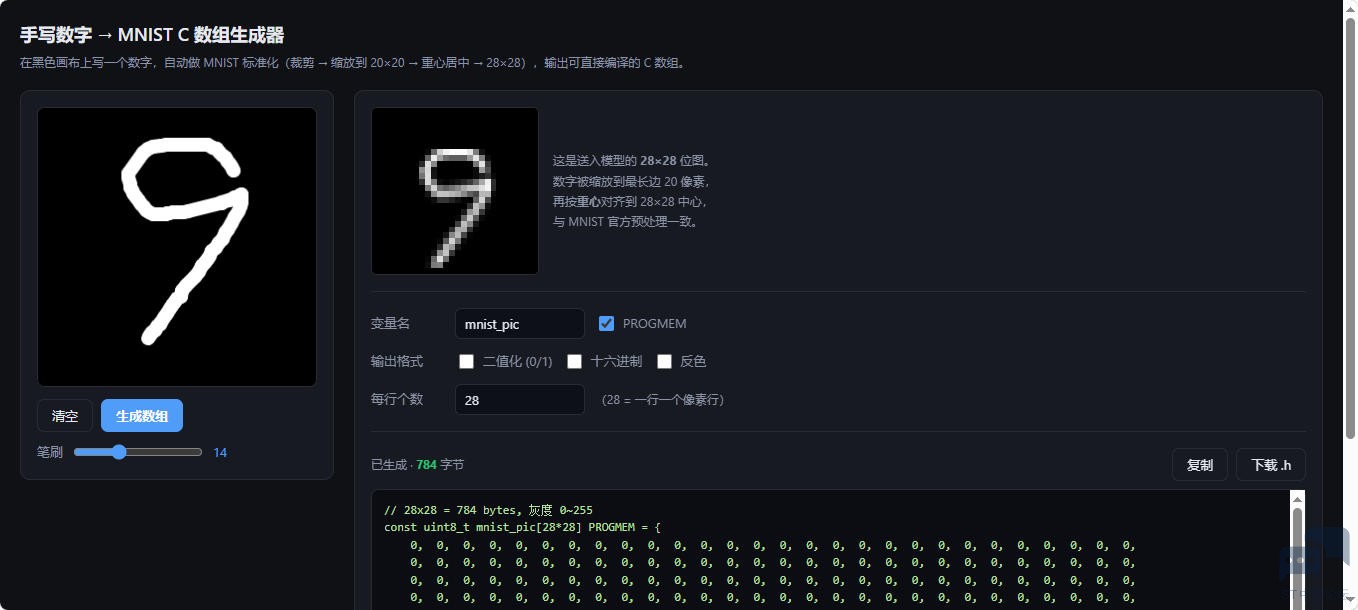Click the 28×28 preview thumbnail
Screen dimensions: 1358x610
pyautogui.click(x=455, y=191)
